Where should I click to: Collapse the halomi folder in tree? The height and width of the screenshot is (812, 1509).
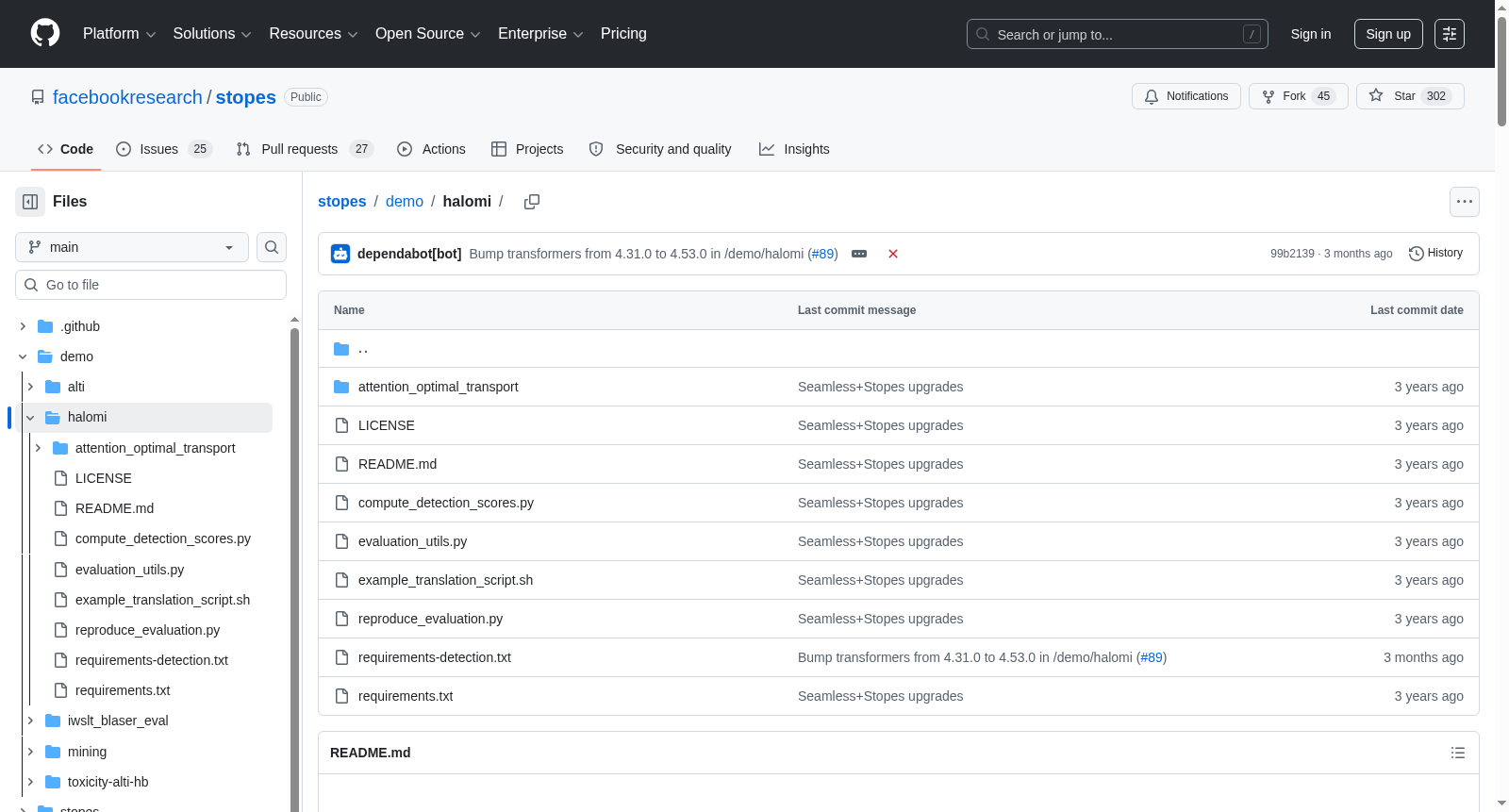[x=30, y=417]
